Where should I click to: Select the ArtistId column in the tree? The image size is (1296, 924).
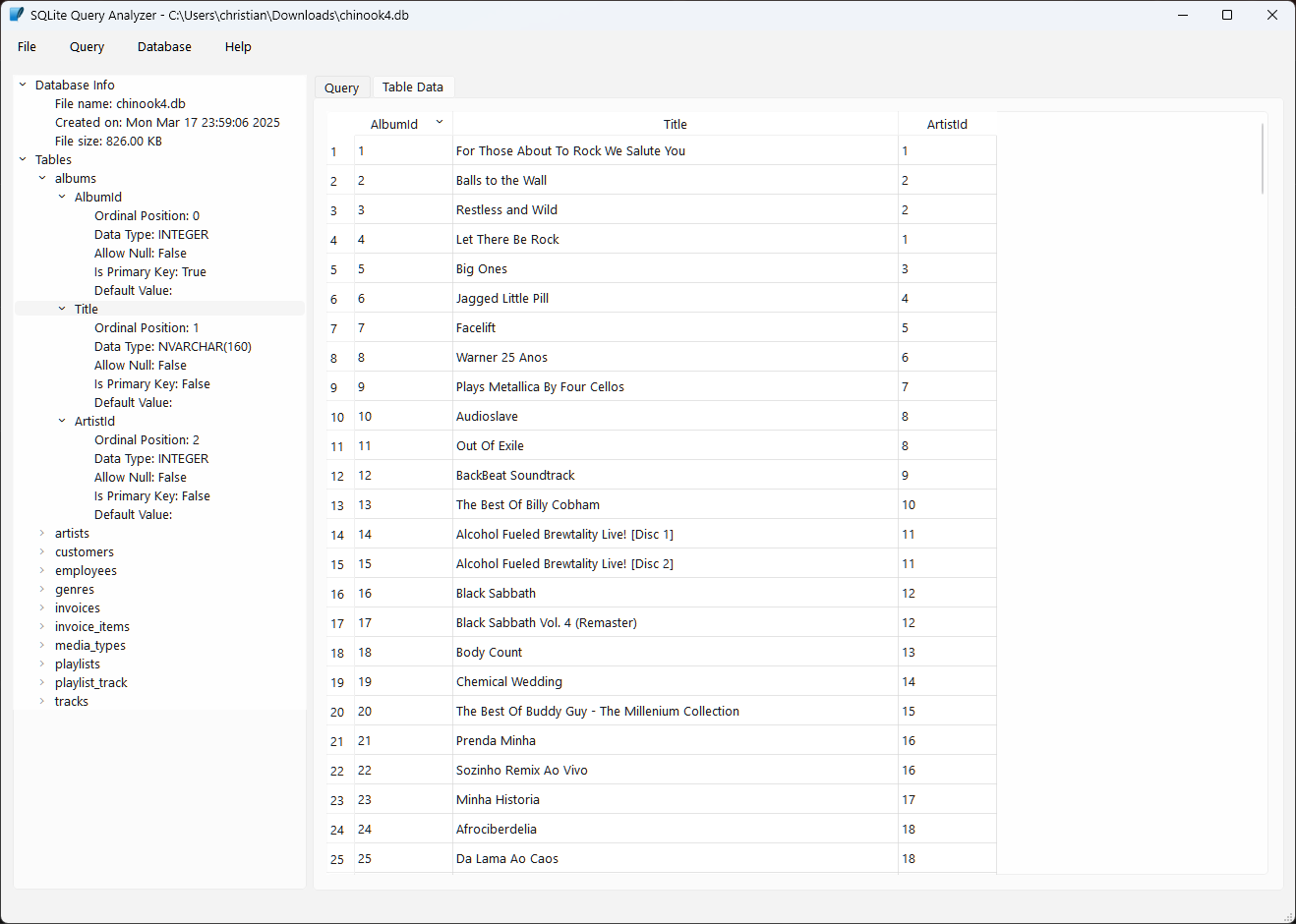94,421
